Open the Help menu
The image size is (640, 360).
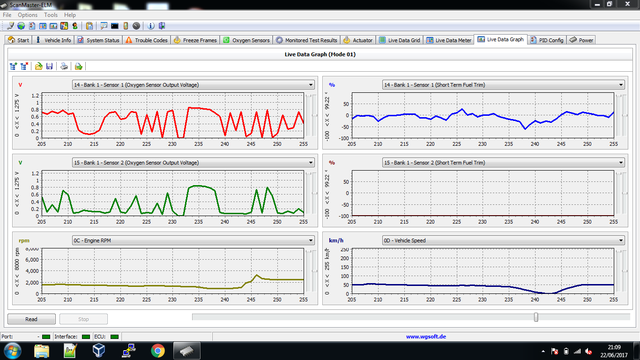click(70, 15)
